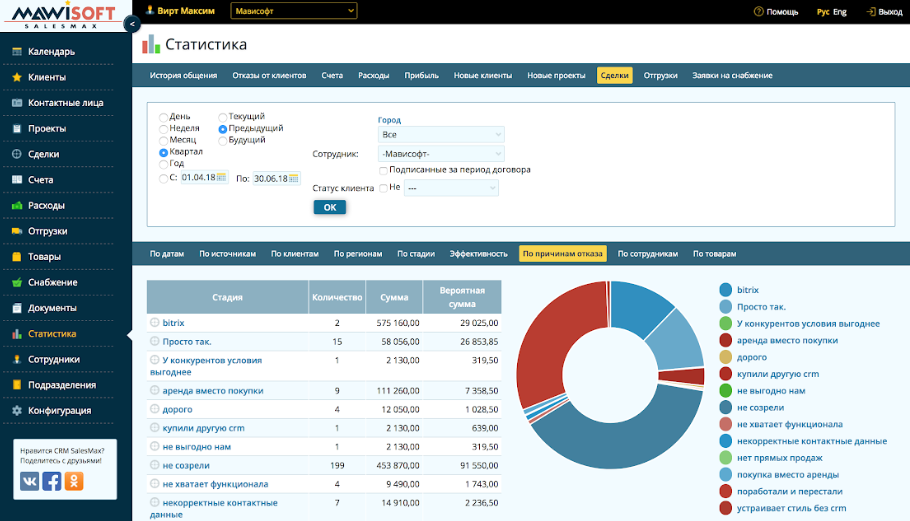This screenshot has height=521, width=910.
Task: Click the купили другую crm table link
Action: pos(203,428)
